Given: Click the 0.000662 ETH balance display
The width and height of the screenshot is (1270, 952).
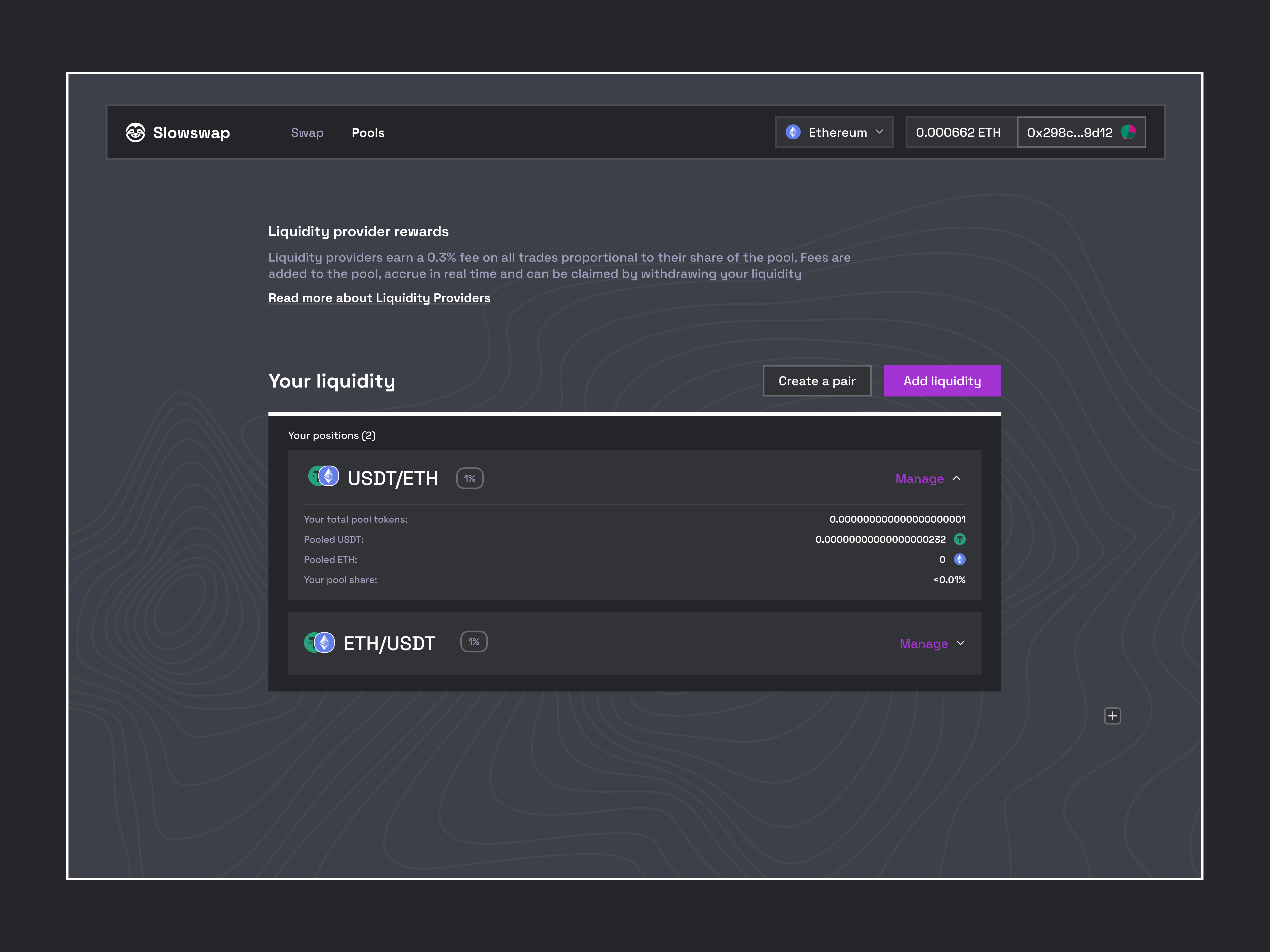Looking at the screenshot, I should [958, 133].
